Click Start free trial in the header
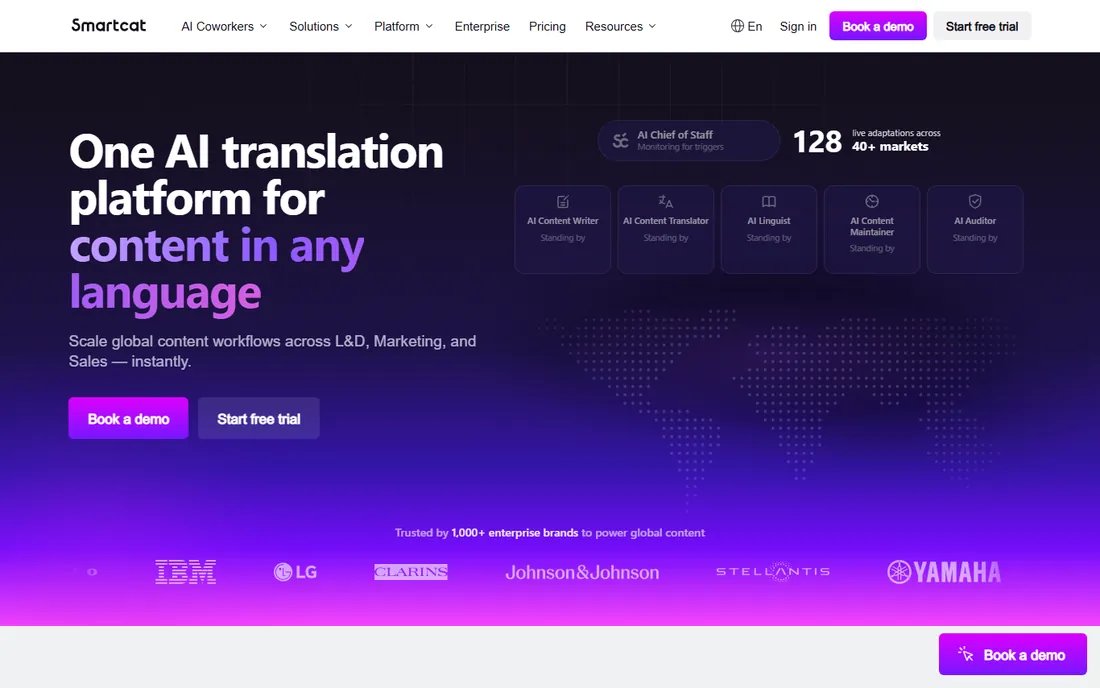This screenshot has width=1100, height=688. [x=981, y=26]
